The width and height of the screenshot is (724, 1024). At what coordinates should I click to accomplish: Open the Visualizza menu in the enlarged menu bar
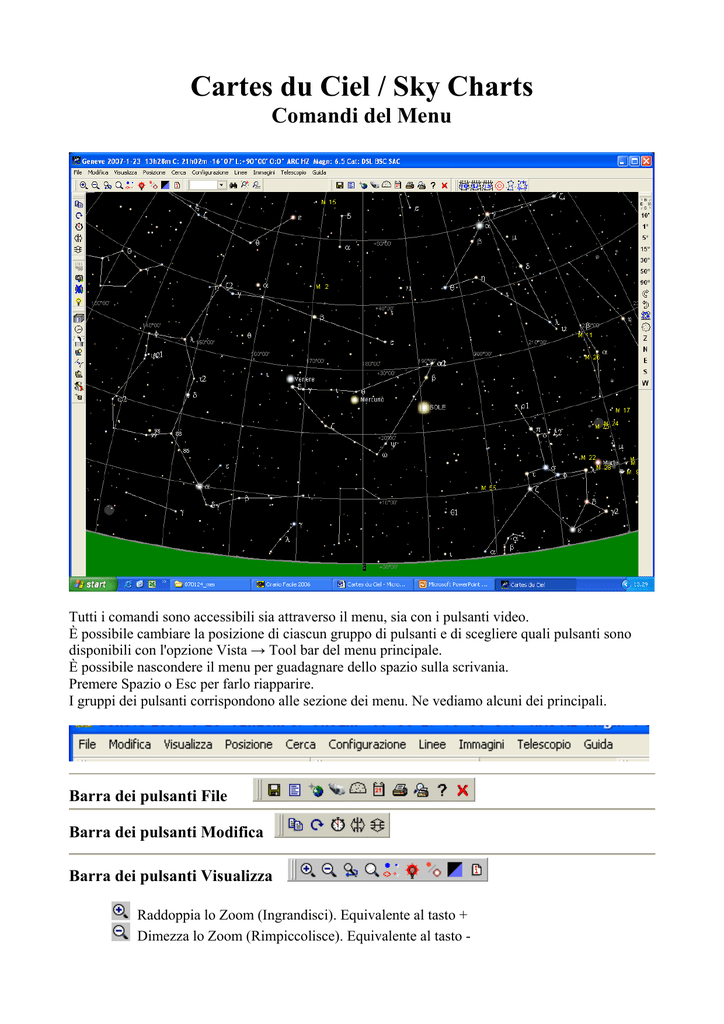pyautogui.click(x=187, y=744)
